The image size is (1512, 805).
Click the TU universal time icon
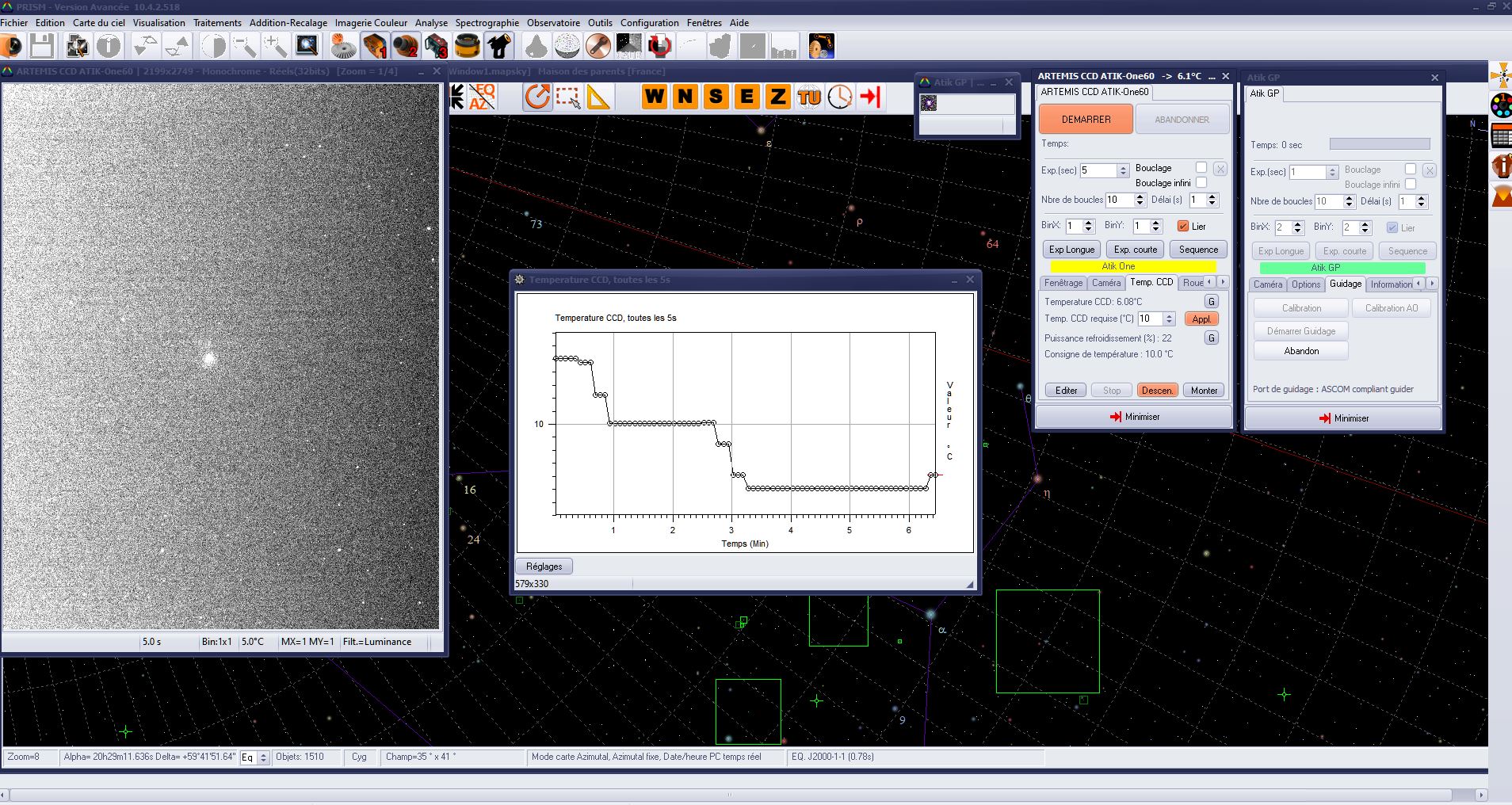click(809, 97)
